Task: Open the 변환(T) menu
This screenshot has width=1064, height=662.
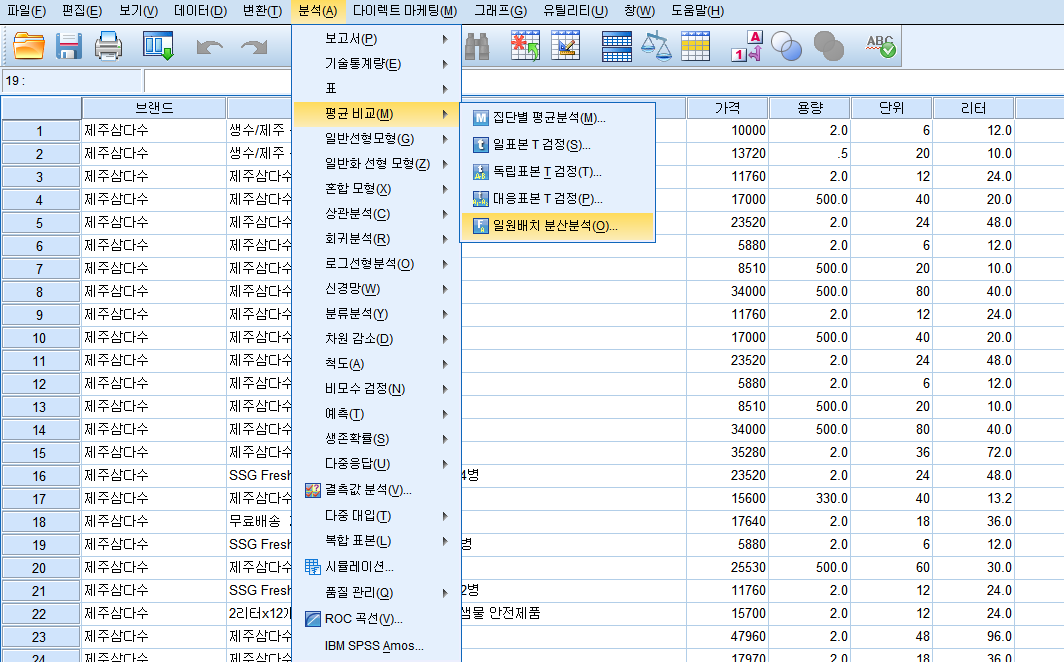Action: (x=262, y=11)
